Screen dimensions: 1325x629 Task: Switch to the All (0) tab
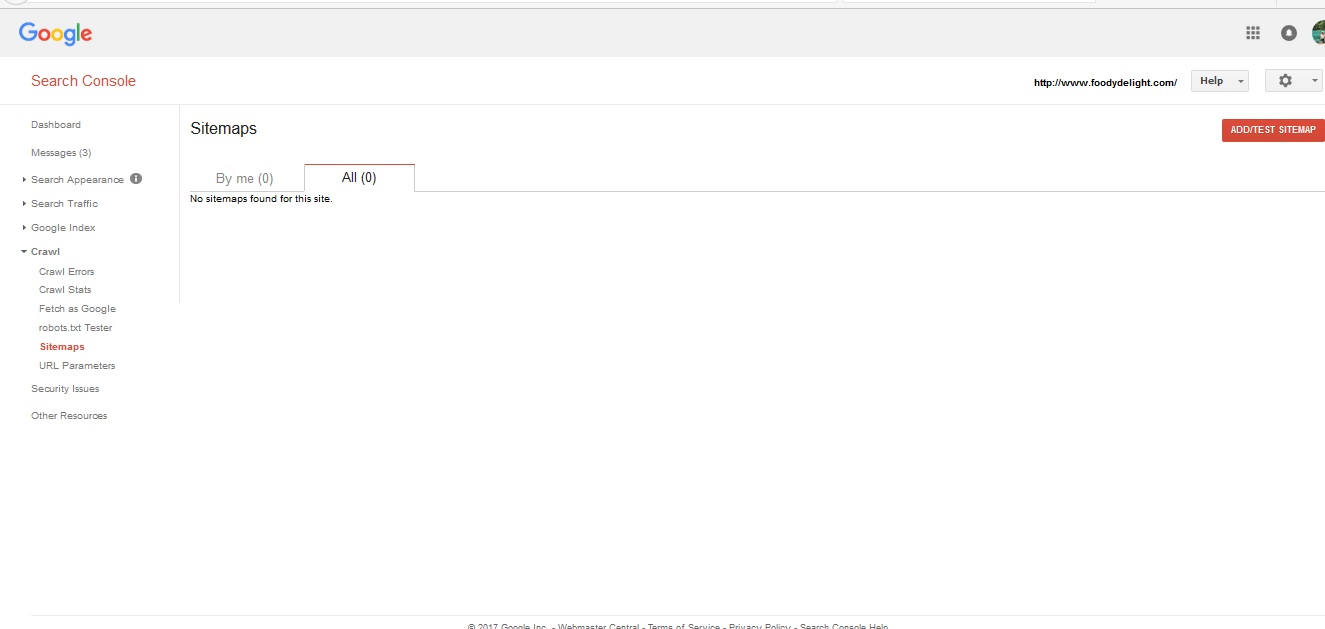click(359, 177)
